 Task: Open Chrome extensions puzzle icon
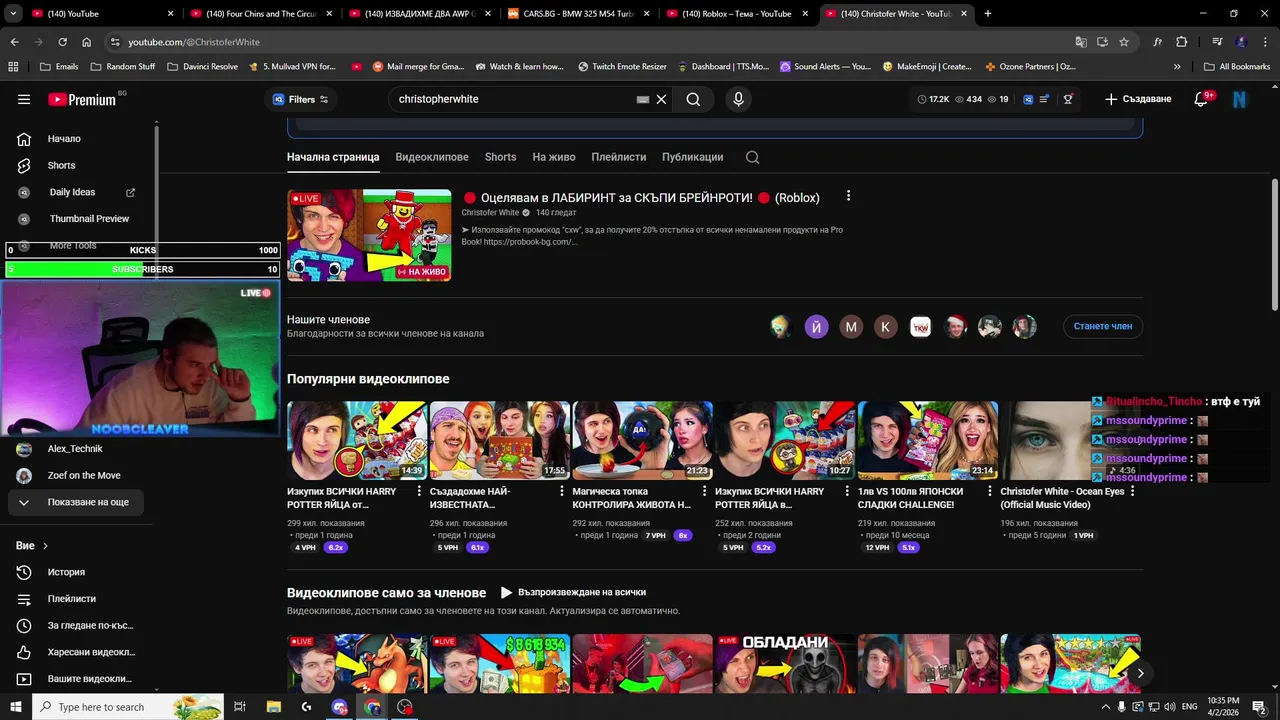1182,42
